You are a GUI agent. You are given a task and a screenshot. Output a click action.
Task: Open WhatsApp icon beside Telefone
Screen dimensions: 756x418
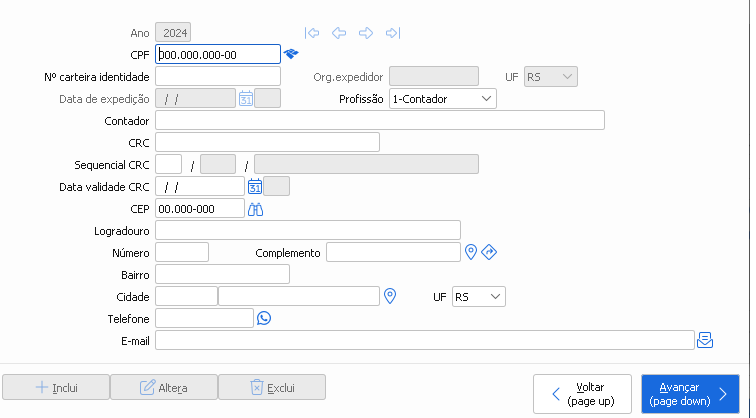coord(264,318)
